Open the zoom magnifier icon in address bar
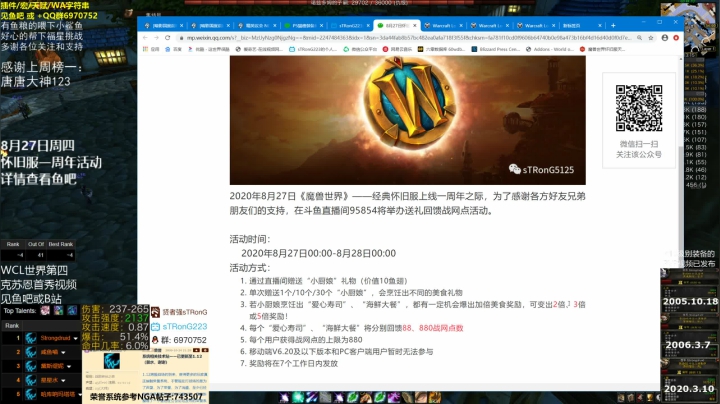This screenshot has width=720, height=404. (640, 38)
